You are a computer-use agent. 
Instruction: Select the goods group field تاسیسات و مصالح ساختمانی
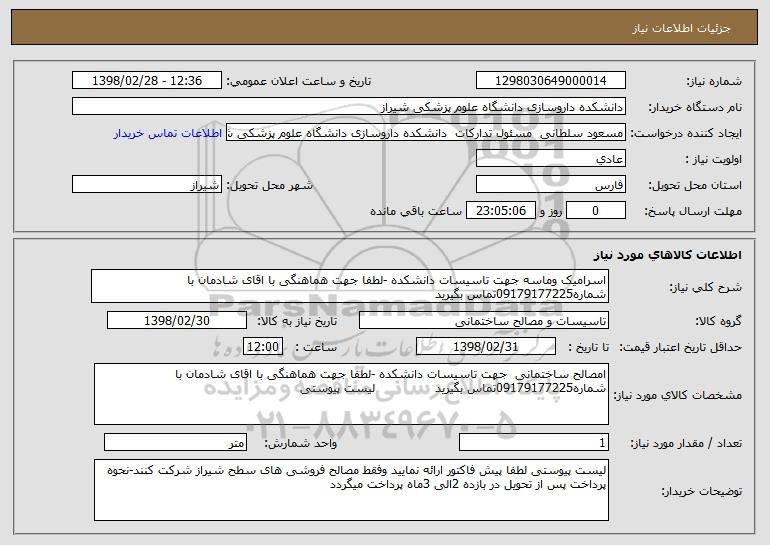pos(484,321)
